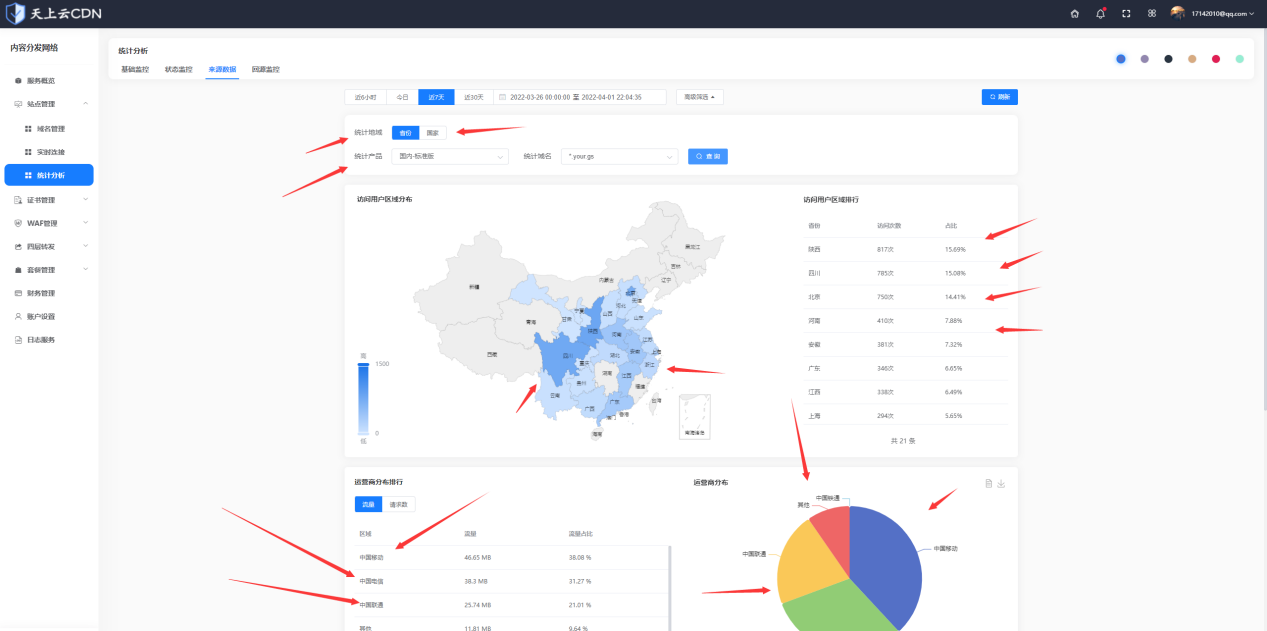
Task: Switch to the 来源数据 tab
Action: click(222, 70)
